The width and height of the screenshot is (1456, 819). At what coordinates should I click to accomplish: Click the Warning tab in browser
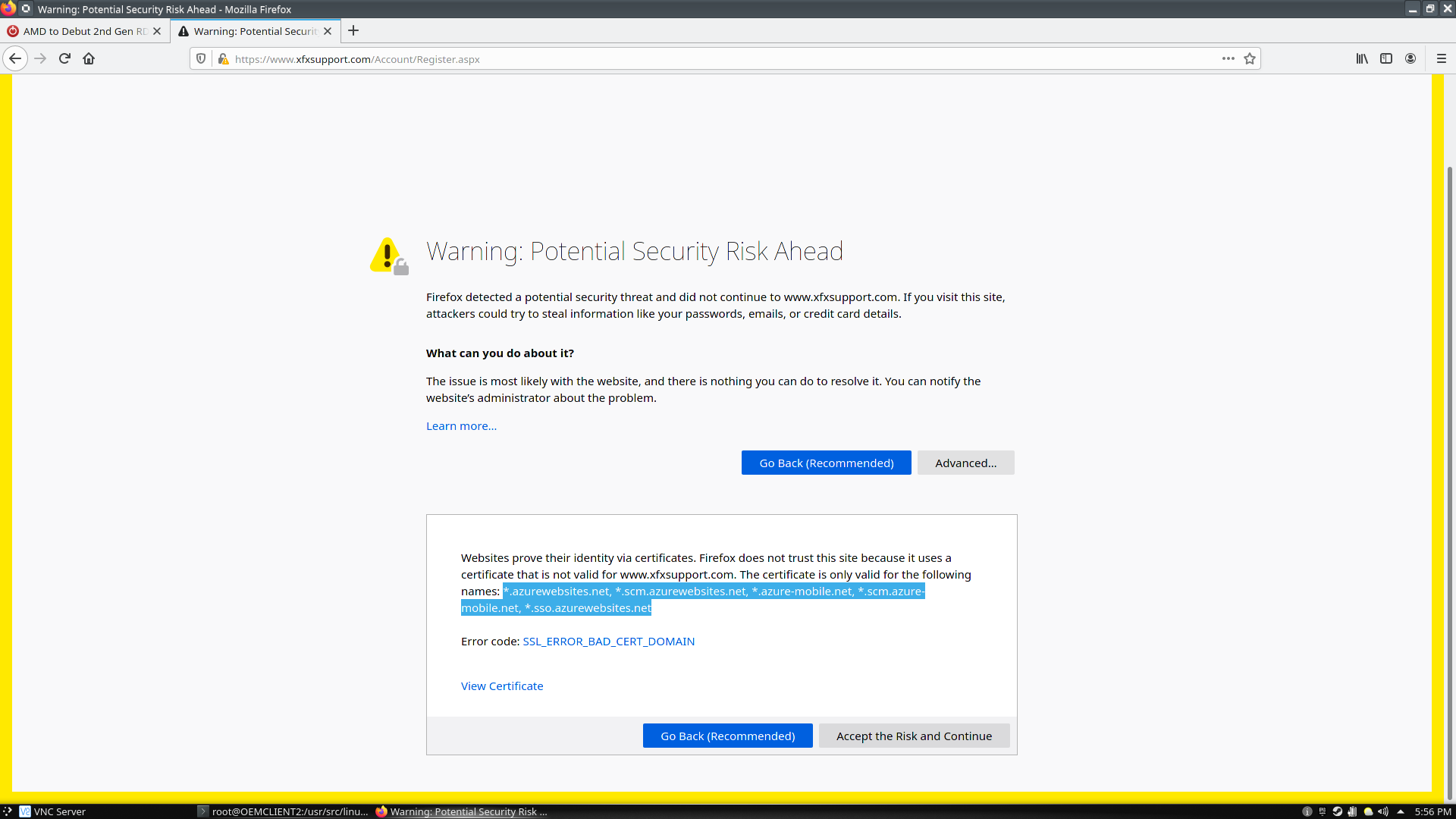(x=254, y=31)
